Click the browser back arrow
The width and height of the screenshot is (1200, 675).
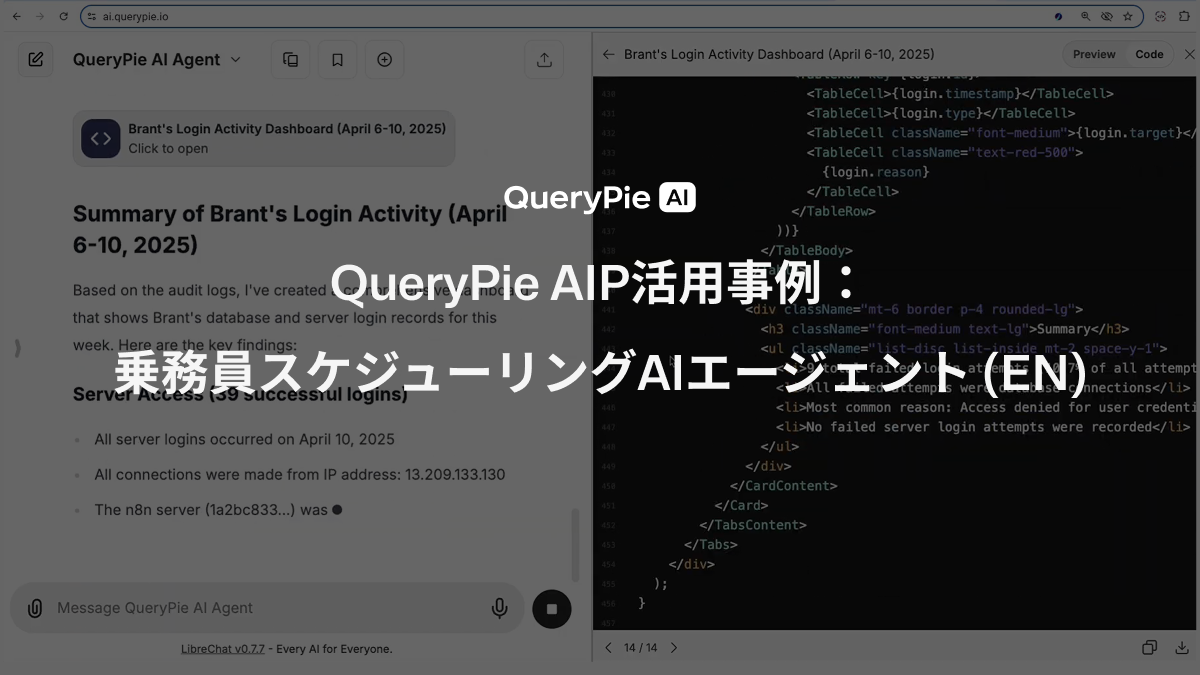tap(16, 16)
